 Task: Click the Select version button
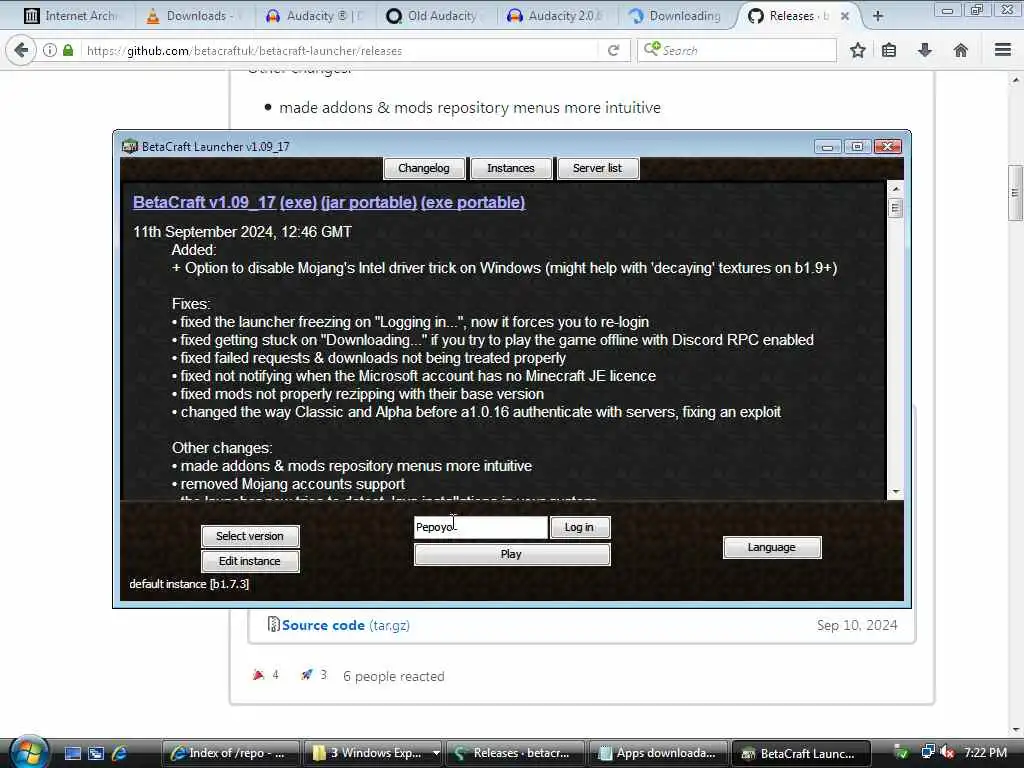click(x=250, y=536)
